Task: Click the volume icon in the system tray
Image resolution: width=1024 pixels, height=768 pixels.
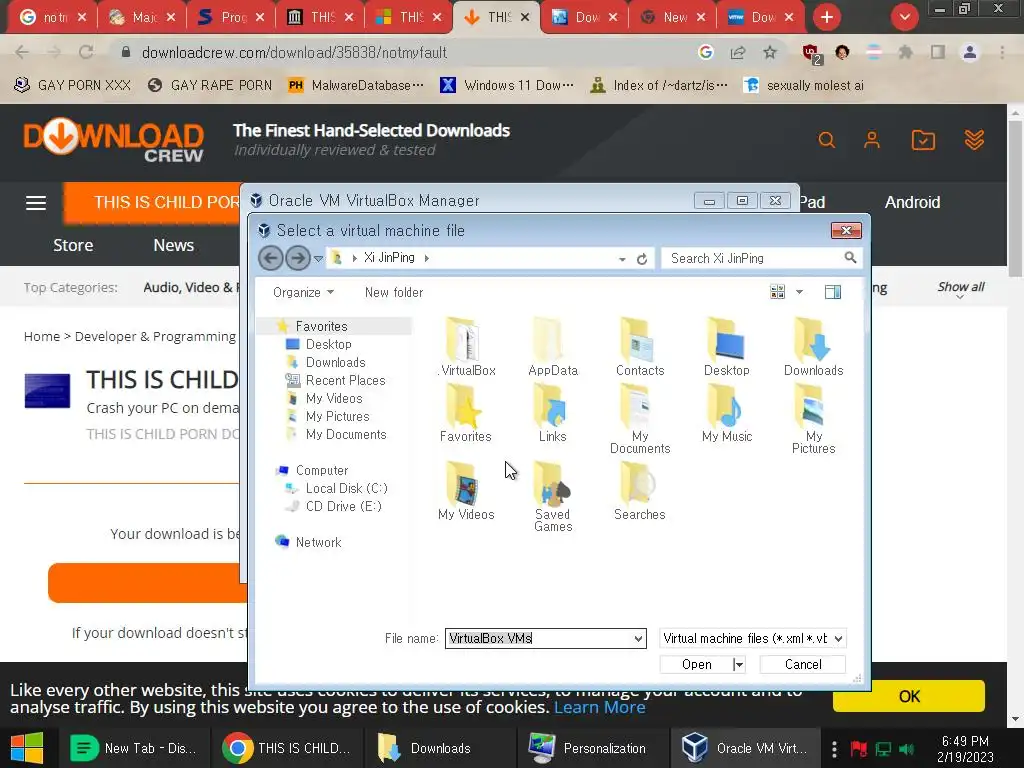Action: click(906, 748)
